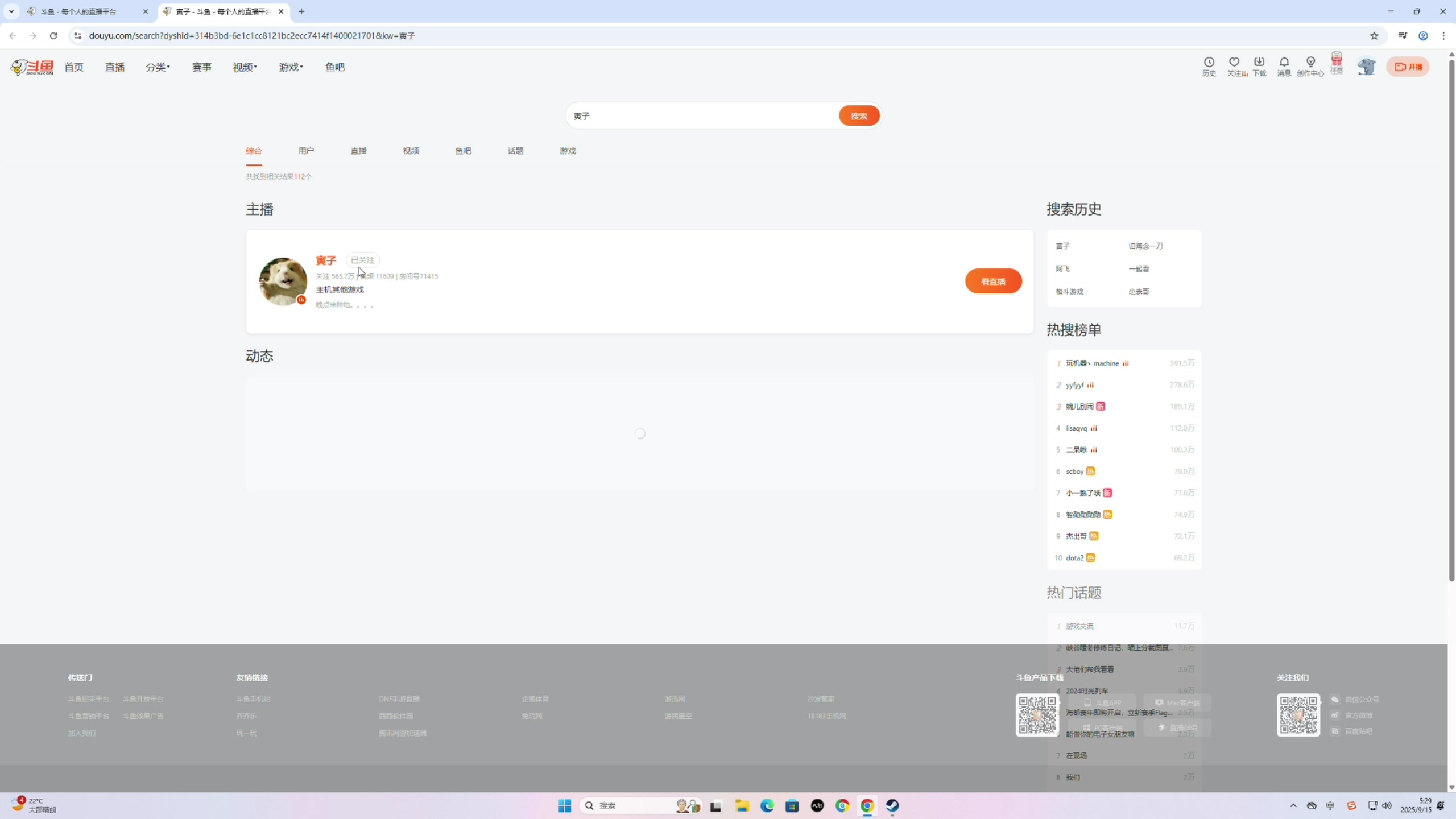The image size is (1456, 819).
Task: Open the weather widget in the taskbar
Action: click(x=34, y=805)
